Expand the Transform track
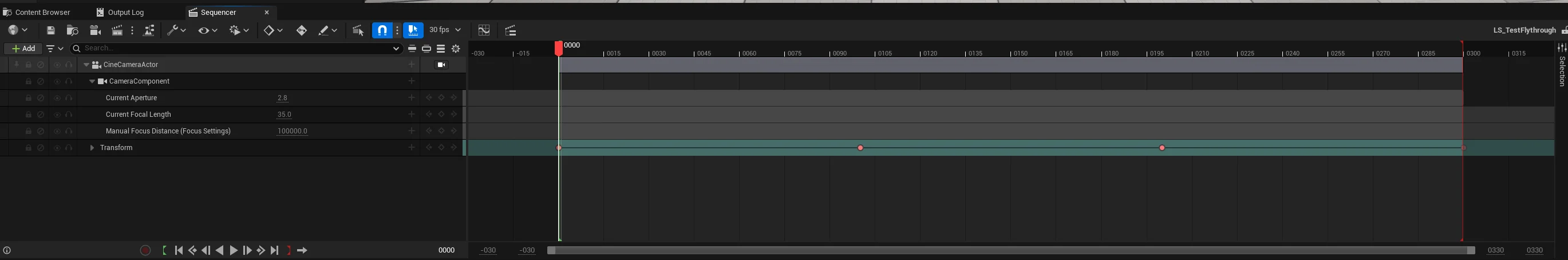This screenshot has height=260, width=1568. (x=92, y=148)
